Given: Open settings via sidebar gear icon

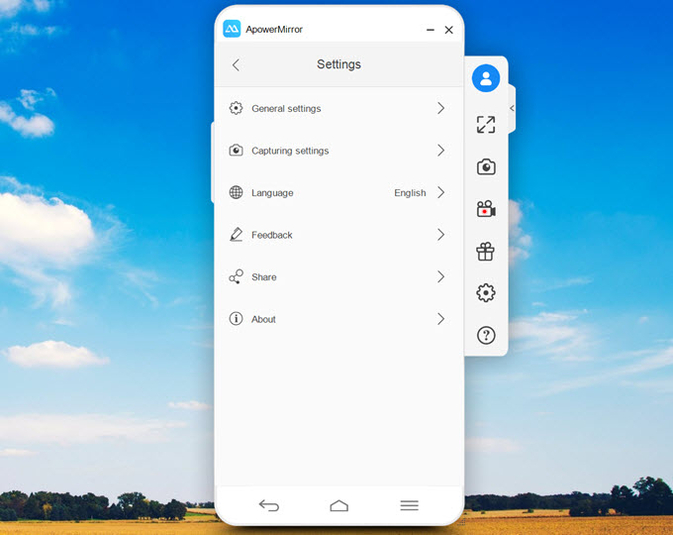Looking at the screenshot, I should point(485,293).
